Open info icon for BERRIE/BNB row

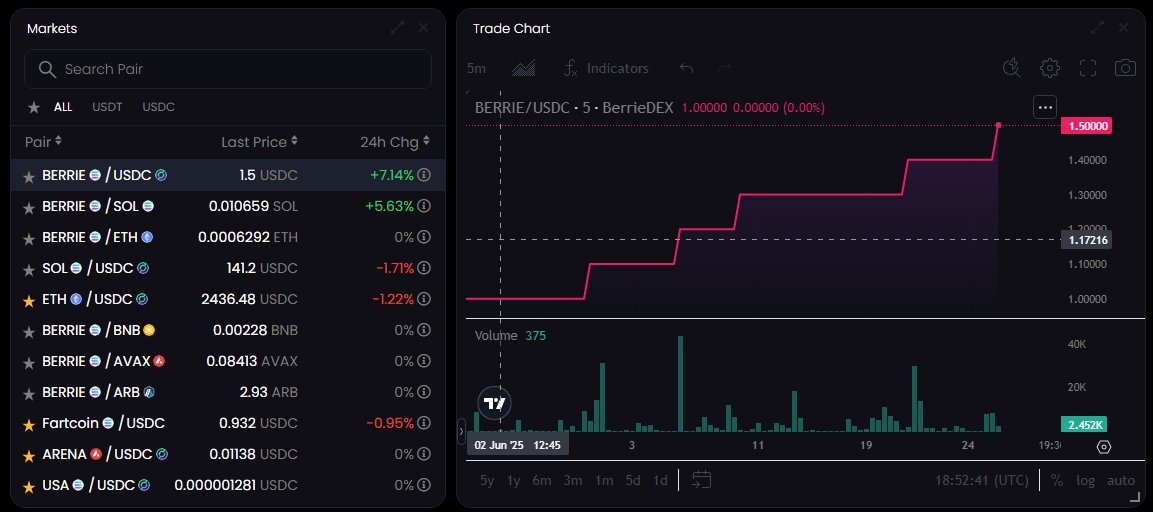(424, 330)
